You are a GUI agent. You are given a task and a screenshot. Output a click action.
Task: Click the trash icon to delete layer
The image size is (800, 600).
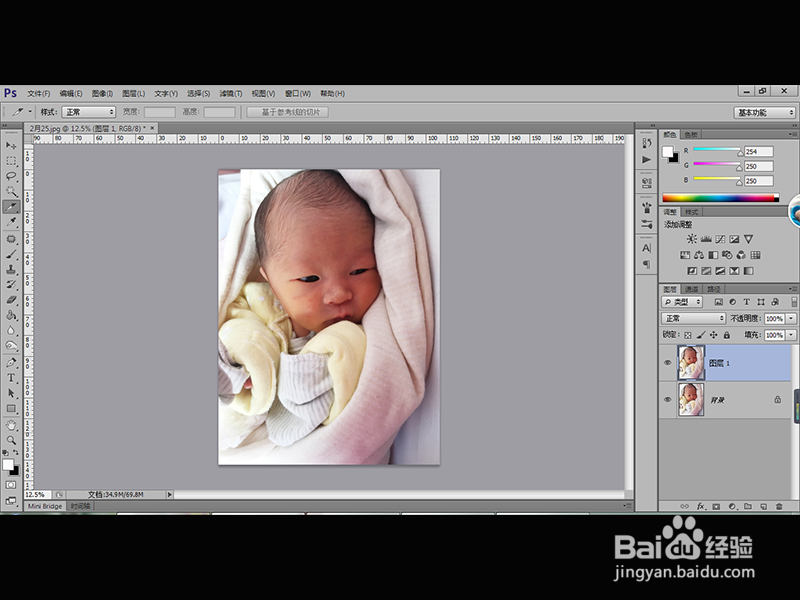tap(779, 506)
